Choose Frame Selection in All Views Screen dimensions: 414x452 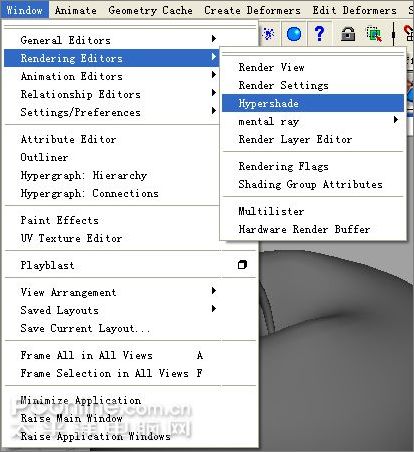(130, 373)
